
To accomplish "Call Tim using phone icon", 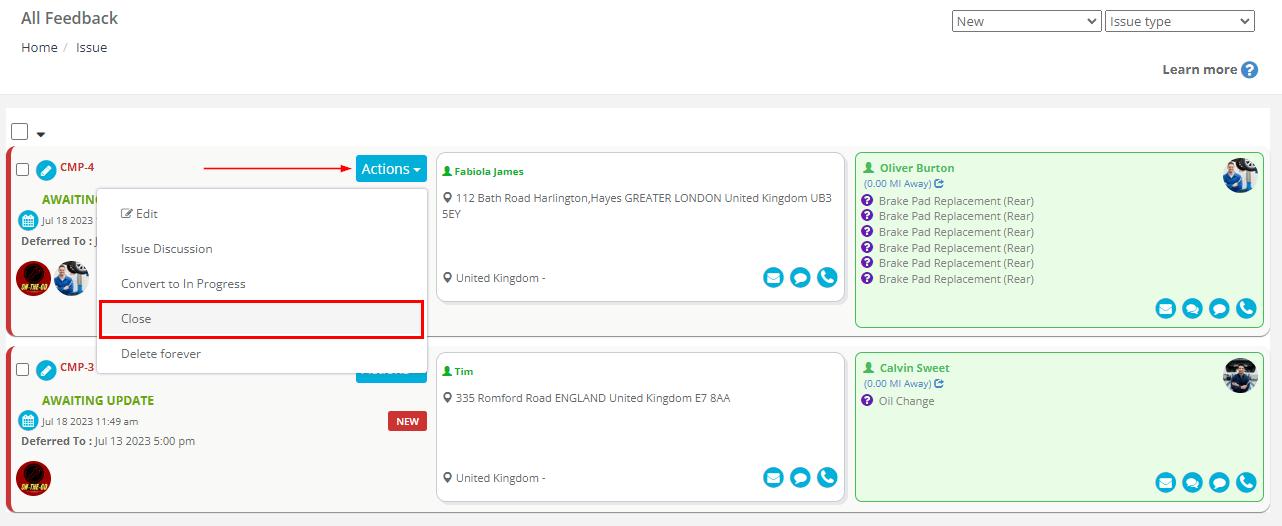I will [827, 478].
